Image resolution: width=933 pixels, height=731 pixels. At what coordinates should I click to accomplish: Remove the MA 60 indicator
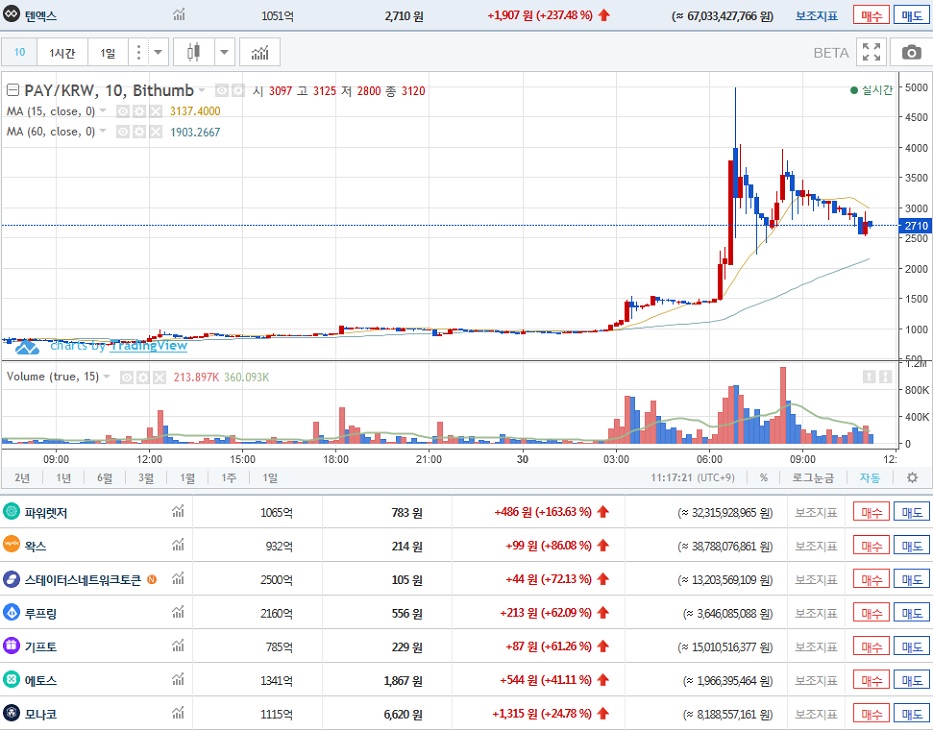(x=155, y=131)
